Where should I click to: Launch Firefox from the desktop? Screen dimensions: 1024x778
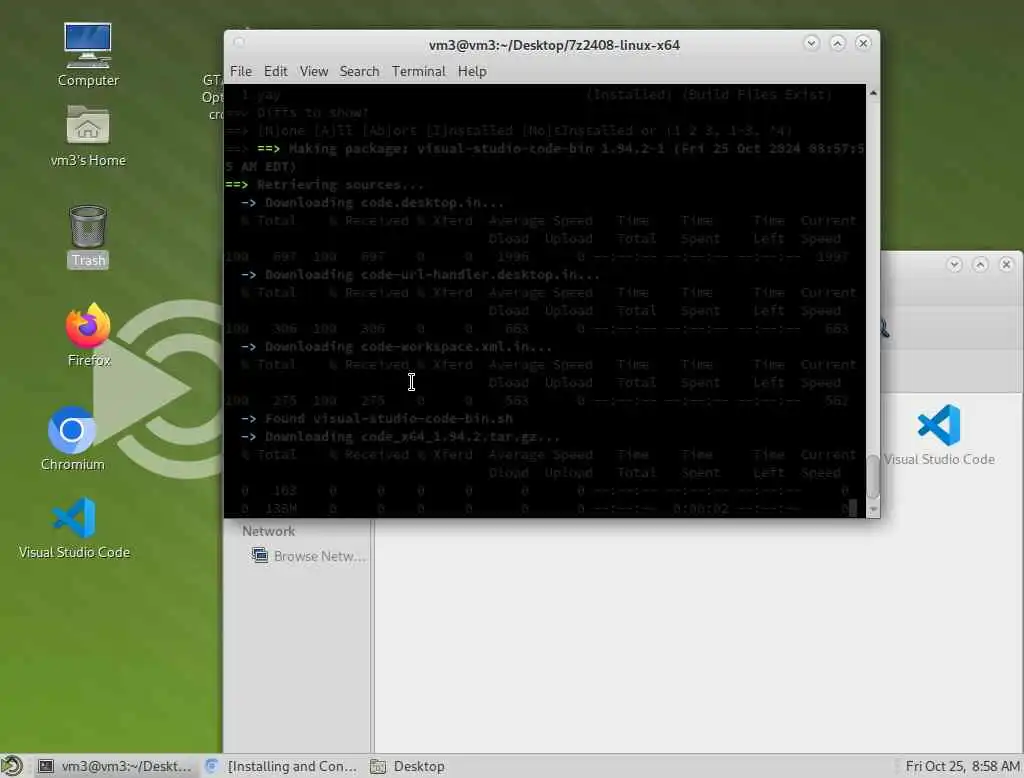[89, 334]
